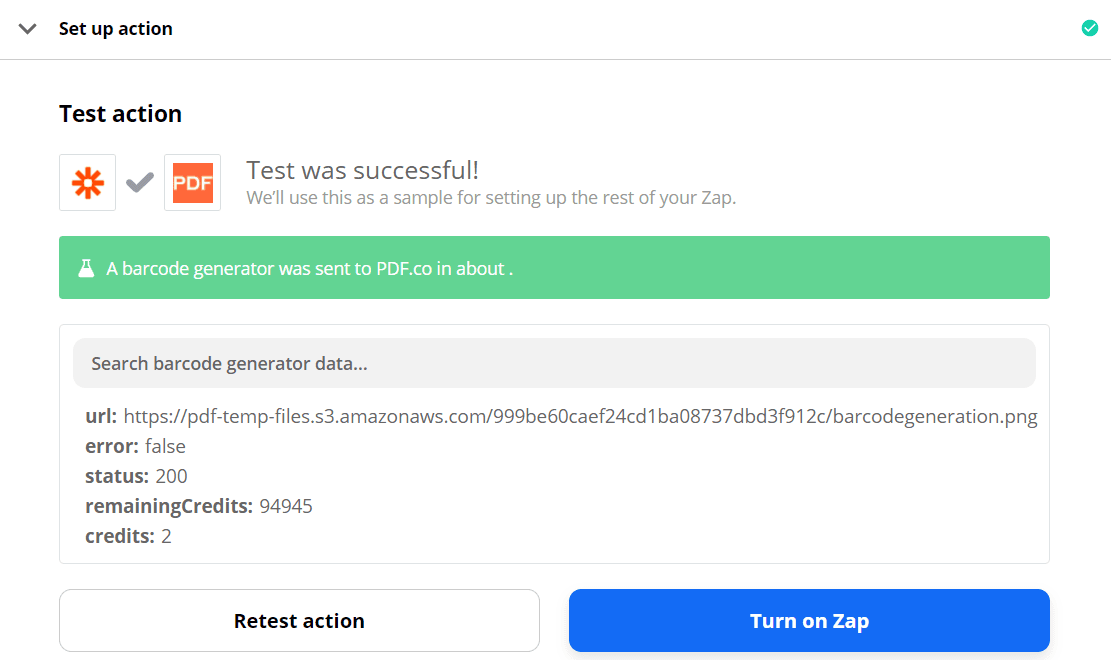This screenshot has width=1111, height=660.
Task: Click the green success checkmark badge
Action: point(1089,28)
